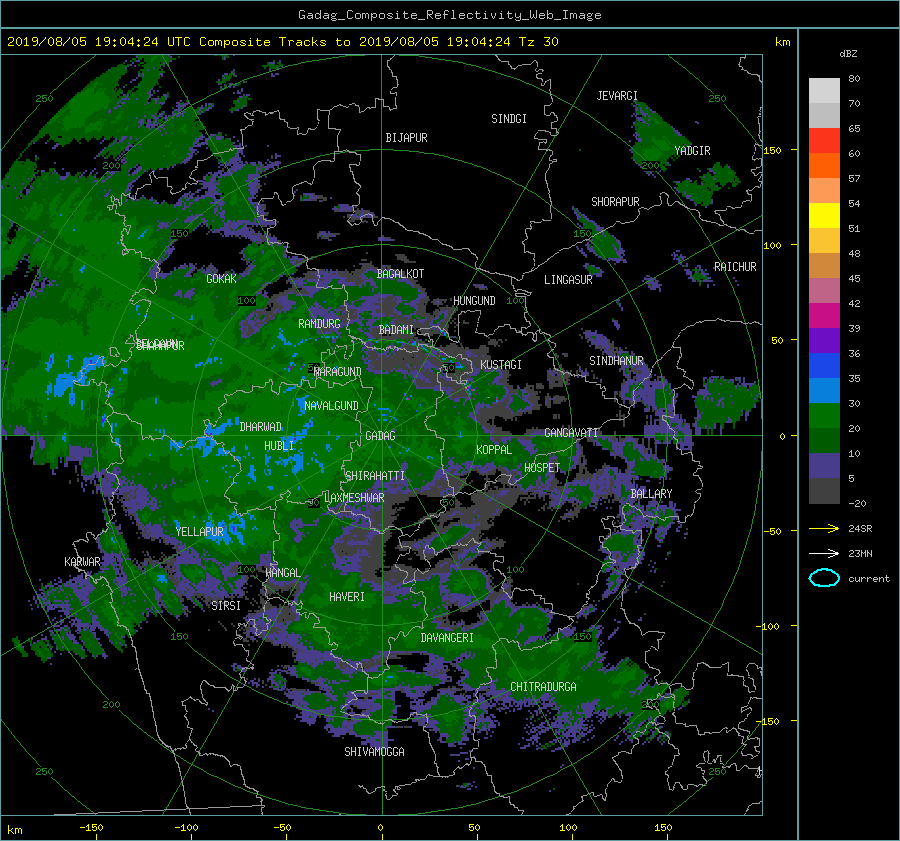Click the white 23MN track arrow
Viewport: 900px width, 841px height.
[x=824, y=554]
